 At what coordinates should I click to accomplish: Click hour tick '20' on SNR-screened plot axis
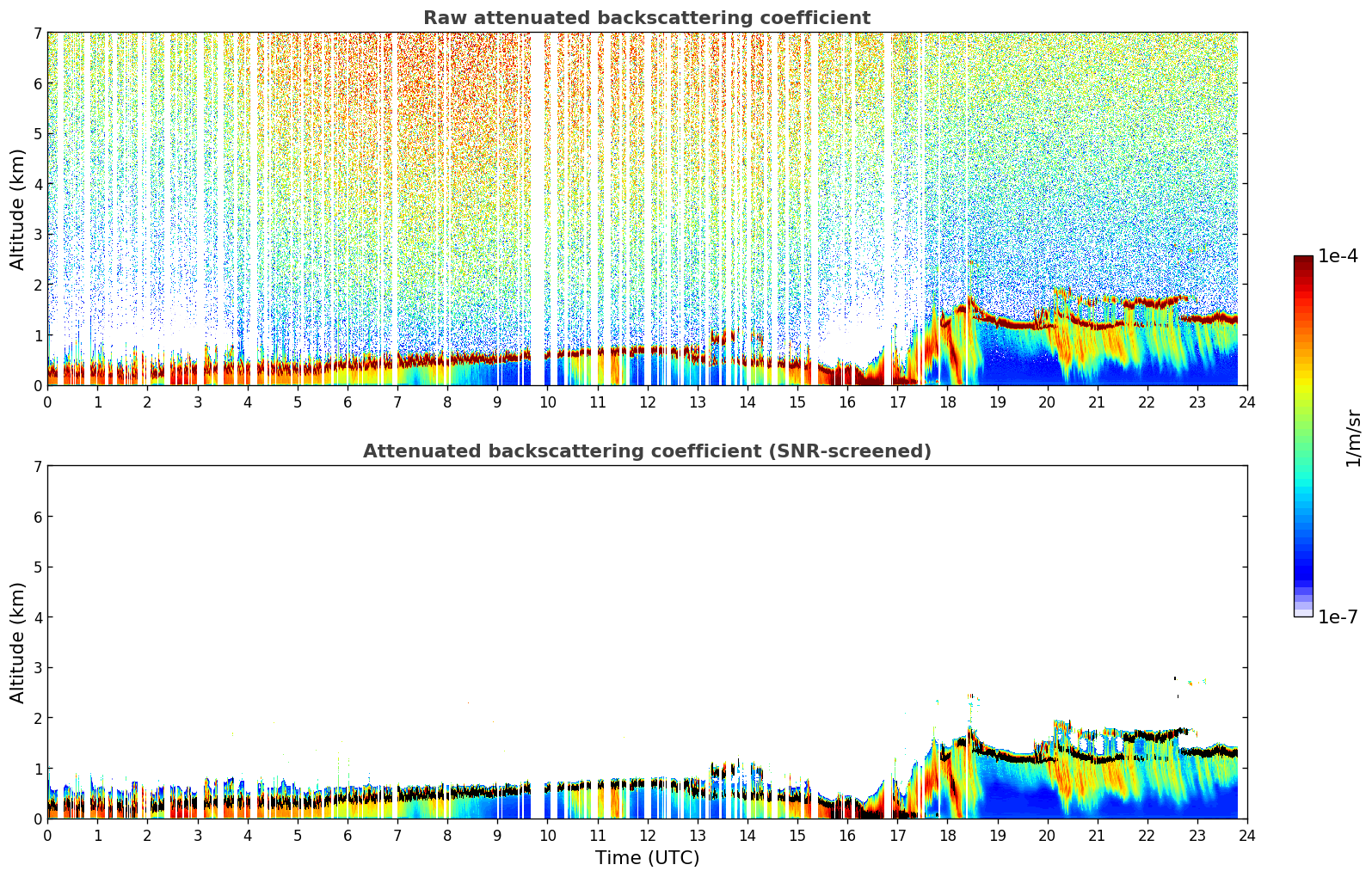coord(1047,835)
